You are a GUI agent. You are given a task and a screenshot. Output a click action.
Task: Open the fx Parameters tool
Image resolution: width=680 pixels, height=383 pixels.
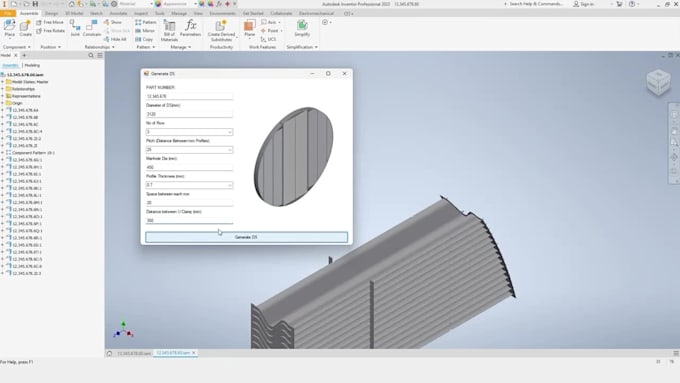pyautogui.click(x=190, y=28)
